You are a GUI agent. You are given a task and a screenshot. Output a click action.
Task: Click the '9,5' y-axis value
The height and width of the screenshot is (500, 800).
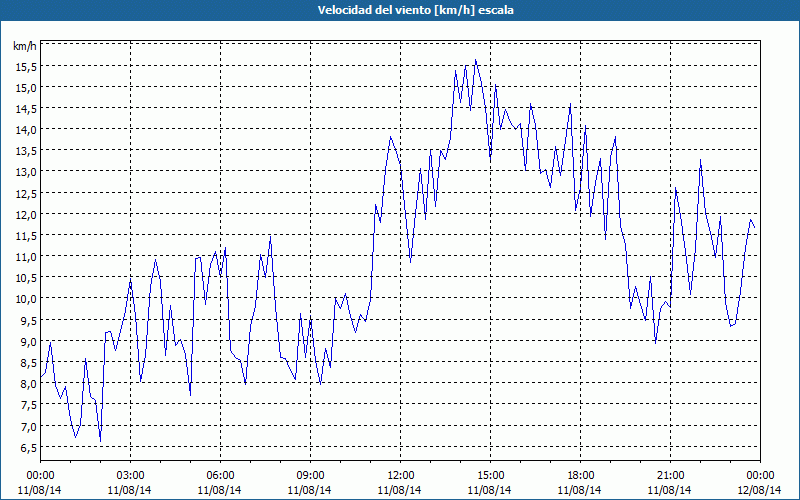click(29, 320)
